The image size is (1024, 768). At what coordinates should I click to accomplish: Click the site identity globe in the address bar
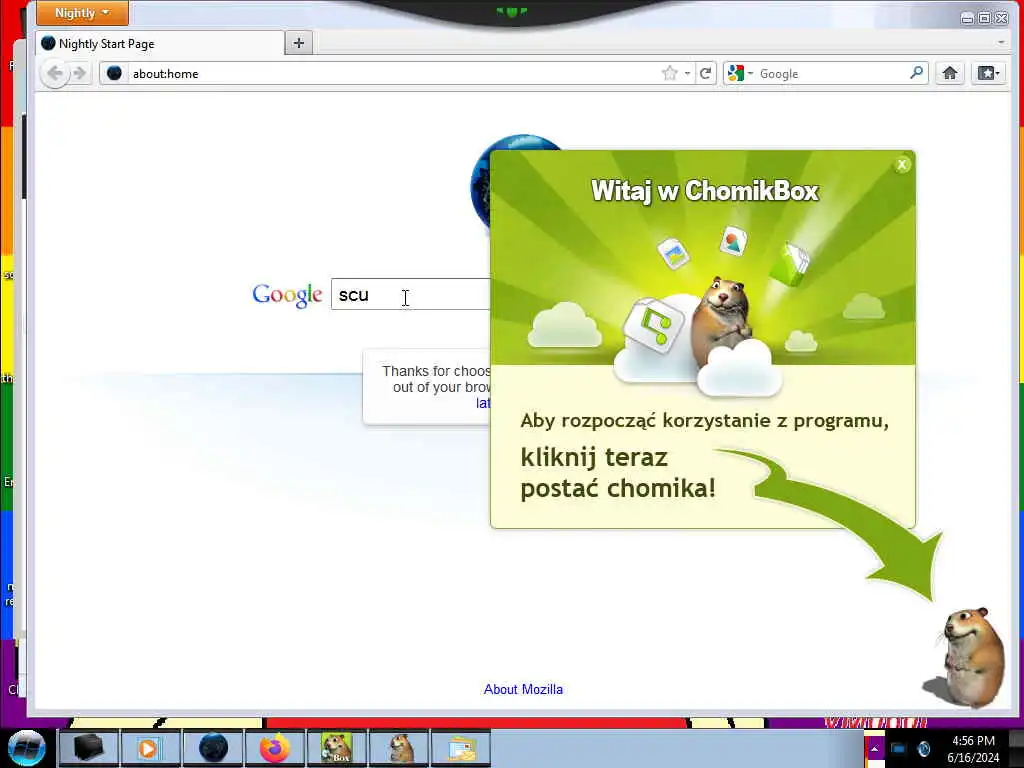click(114, 73)
